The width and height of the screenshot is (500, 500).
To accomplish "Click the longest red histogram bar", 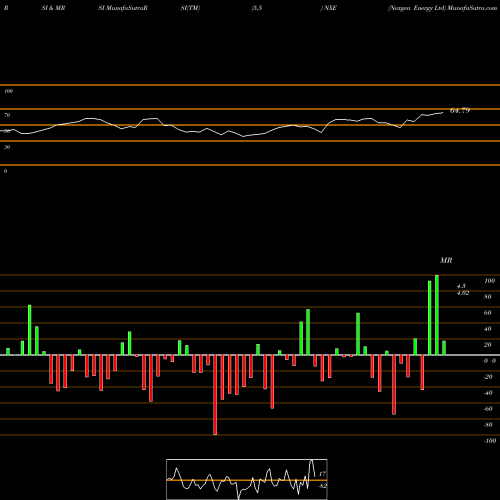I will point(215,395).
